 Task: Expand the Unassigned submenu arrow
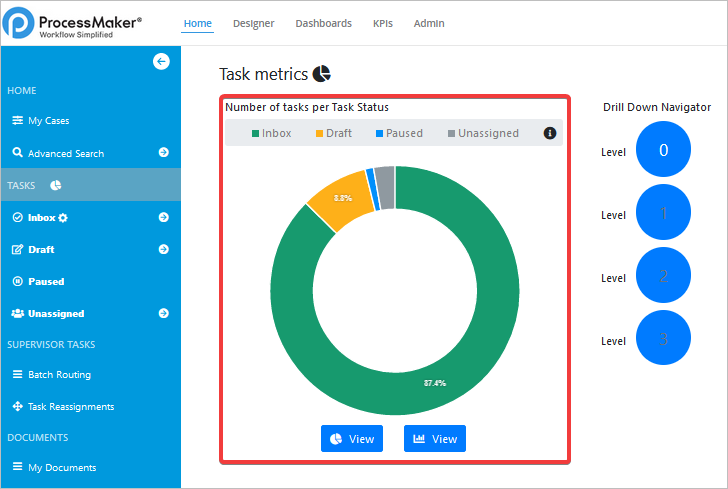163,313
